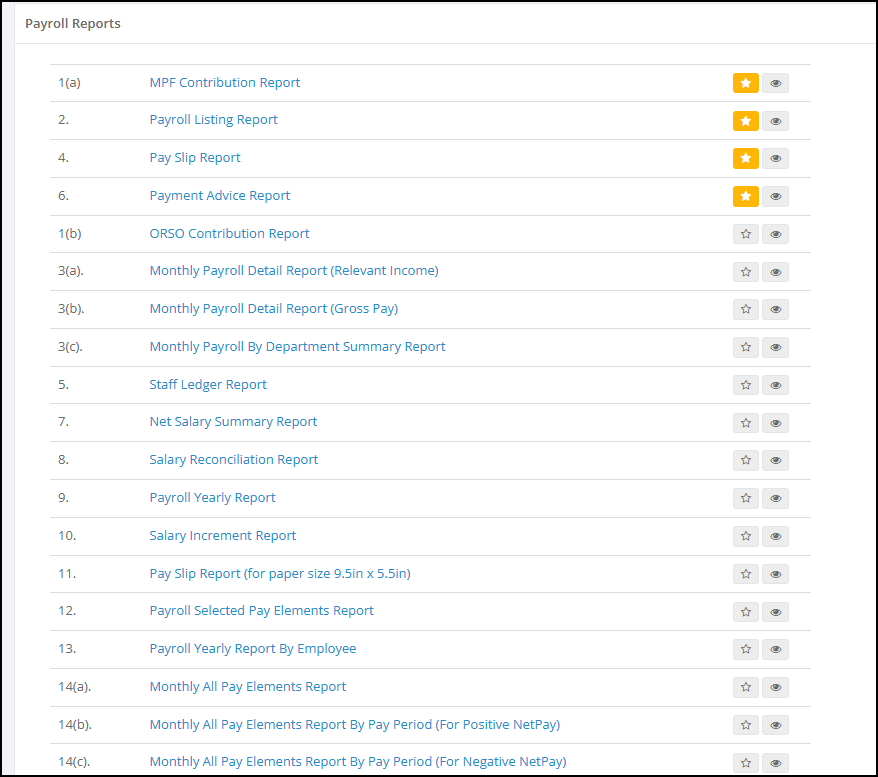Unfavorite the MPF Contribution Report star
The height and width of the screenshot is (777, 878).
tap(745, 83)
